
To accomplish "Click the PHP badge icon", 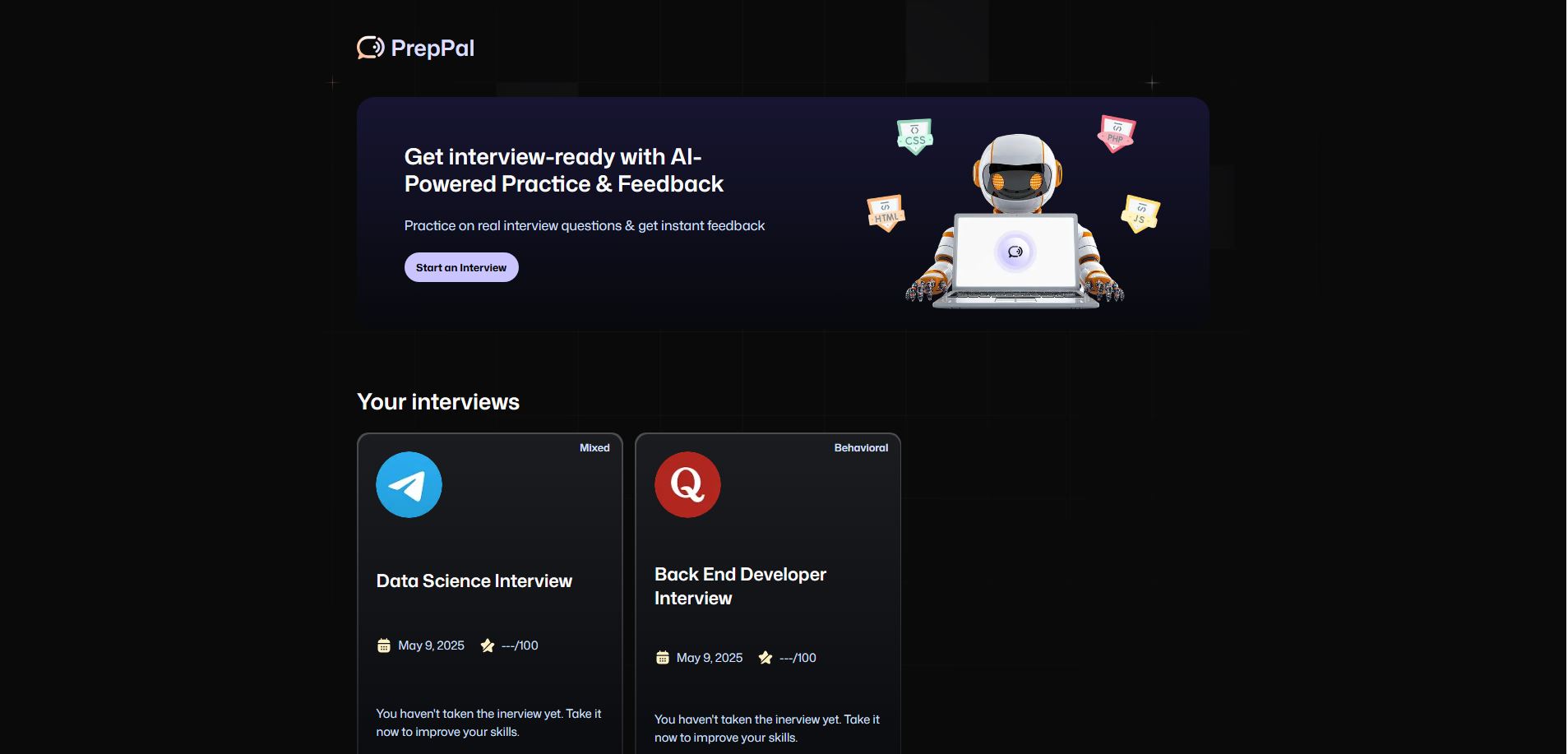I will pyautogui.click(x=1116, y=133).
